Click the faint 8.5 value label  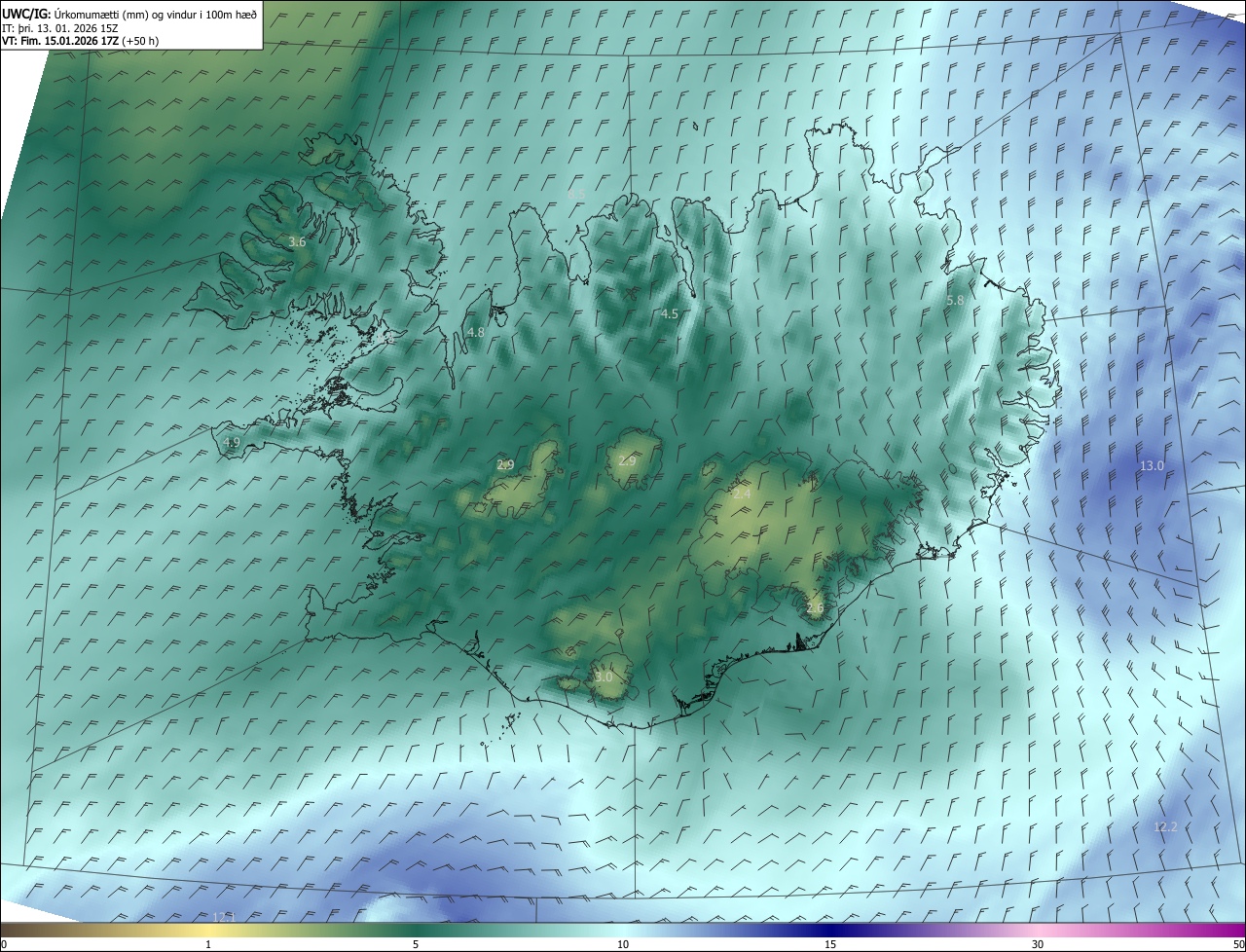(x=576, y=195)
